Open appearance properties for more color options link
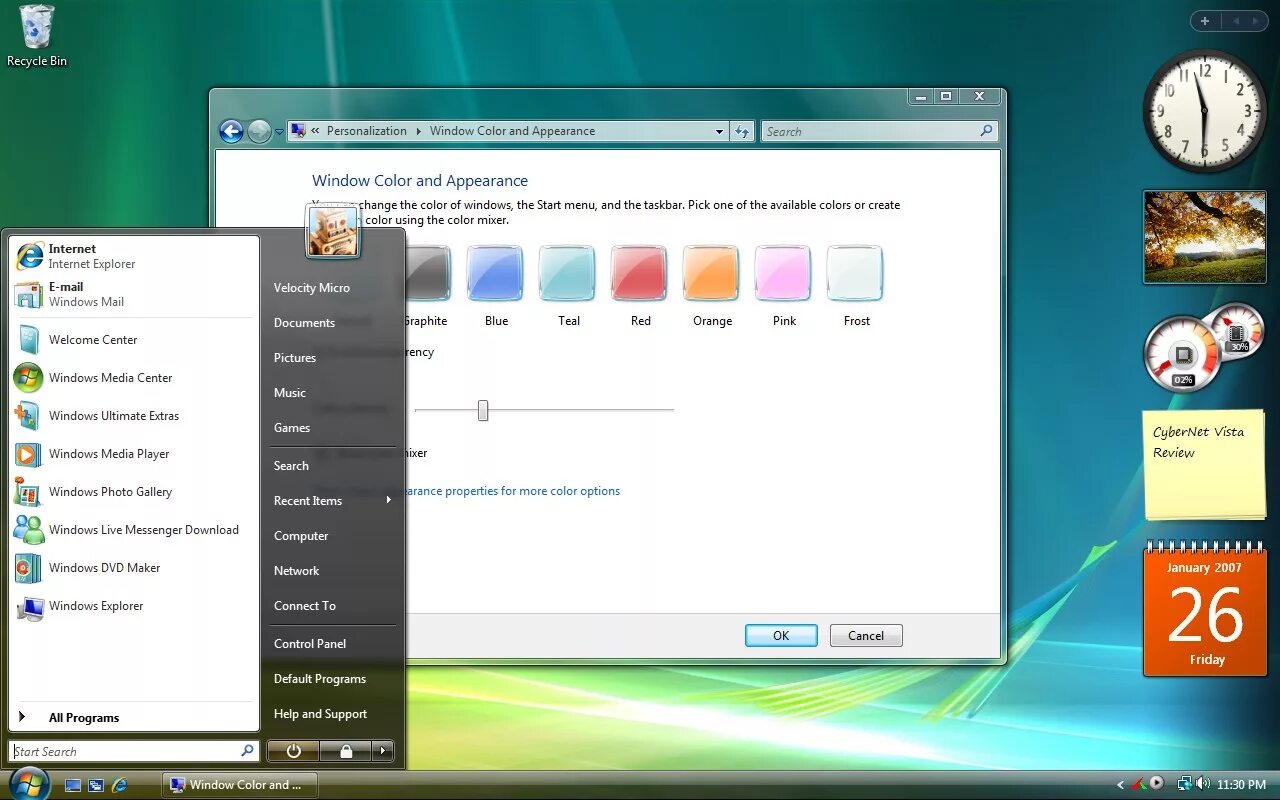Screen dimensions: 1280x800 tap(513, 491)
